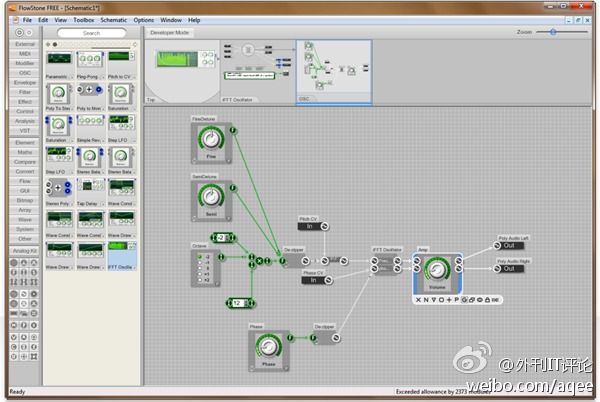Click the multiply node before the De-clipper
The width and height of the screenshot is (600, 402).
click(x=259, y=261)
